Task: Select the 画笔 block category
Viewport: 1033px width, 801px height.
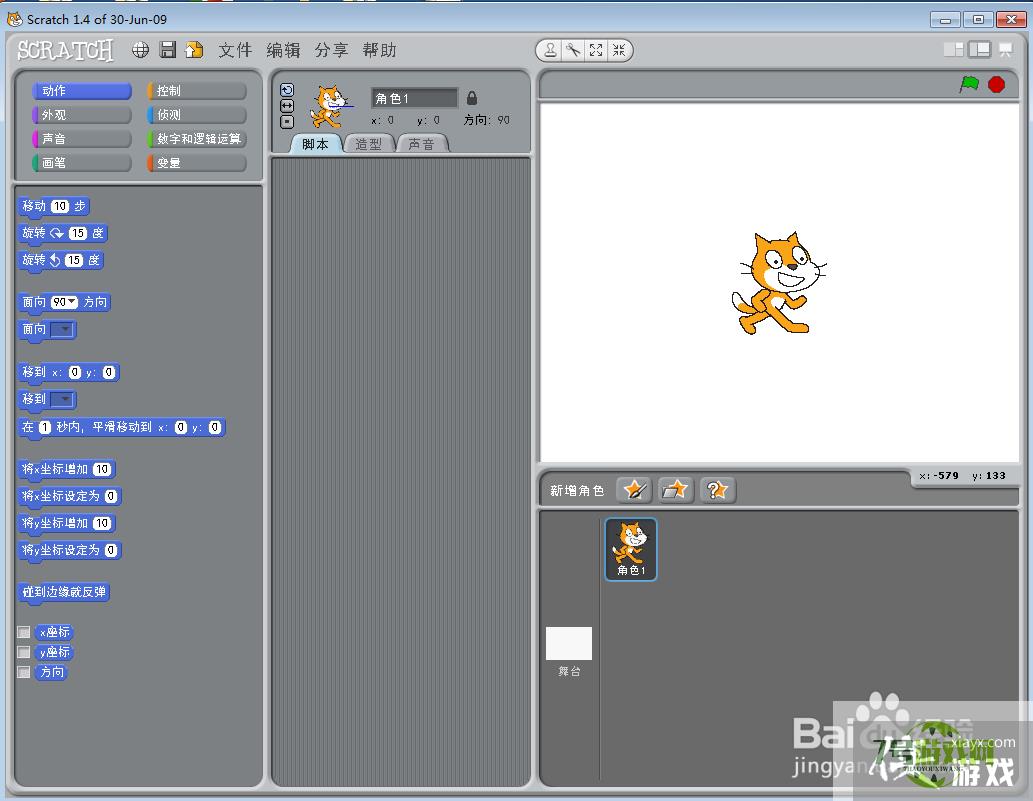Action: [x=82, y=163]
